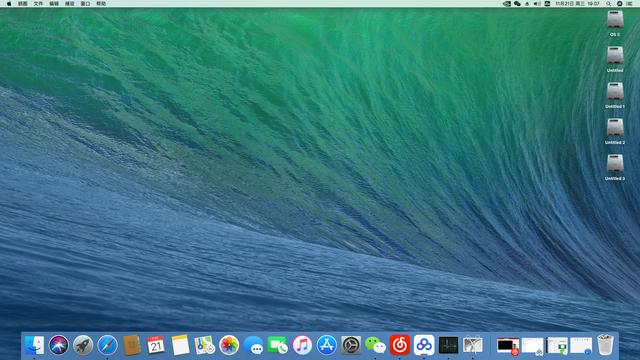Restore minimized window with red NetEase badge
This screenshot has width=640, height=360.
pos(508,346)
